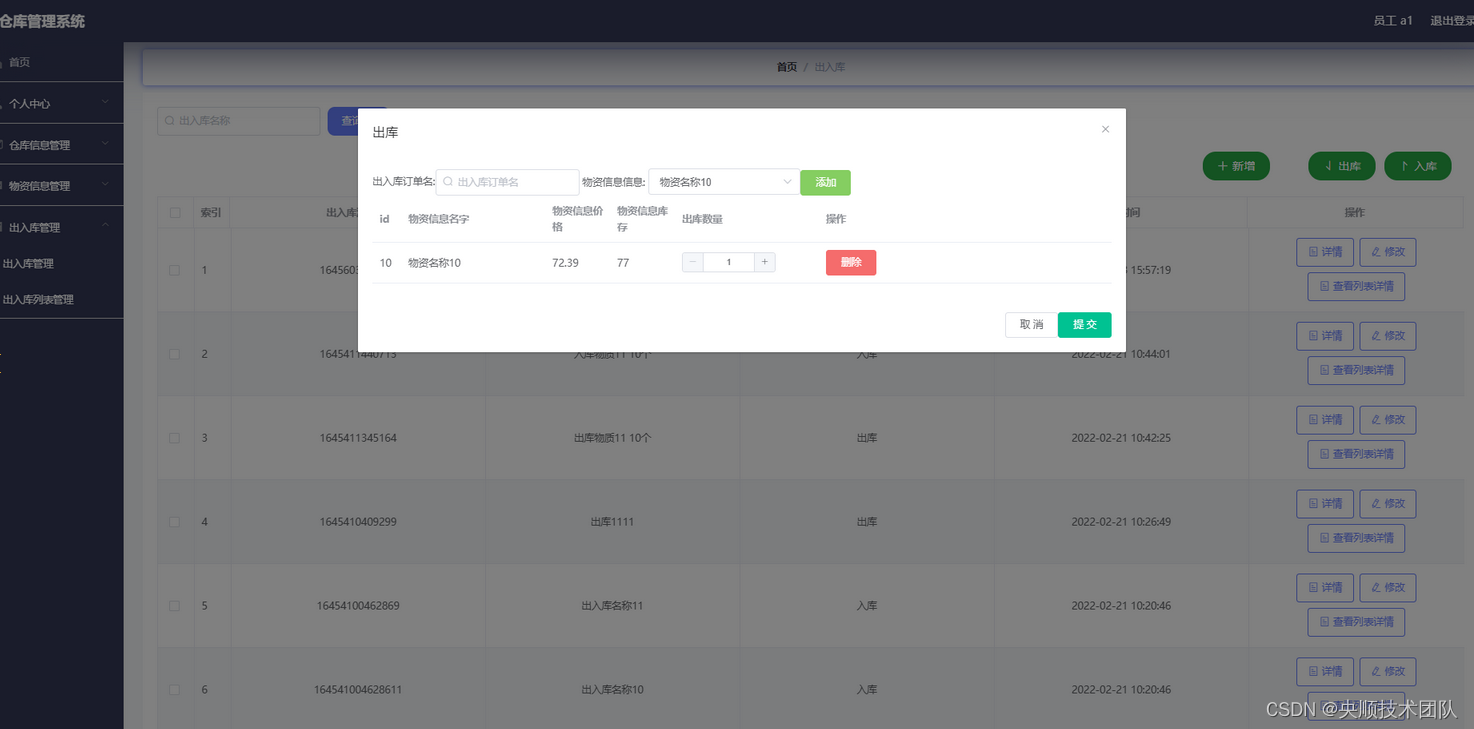Click cell 出入库名称11

point(612,606)
